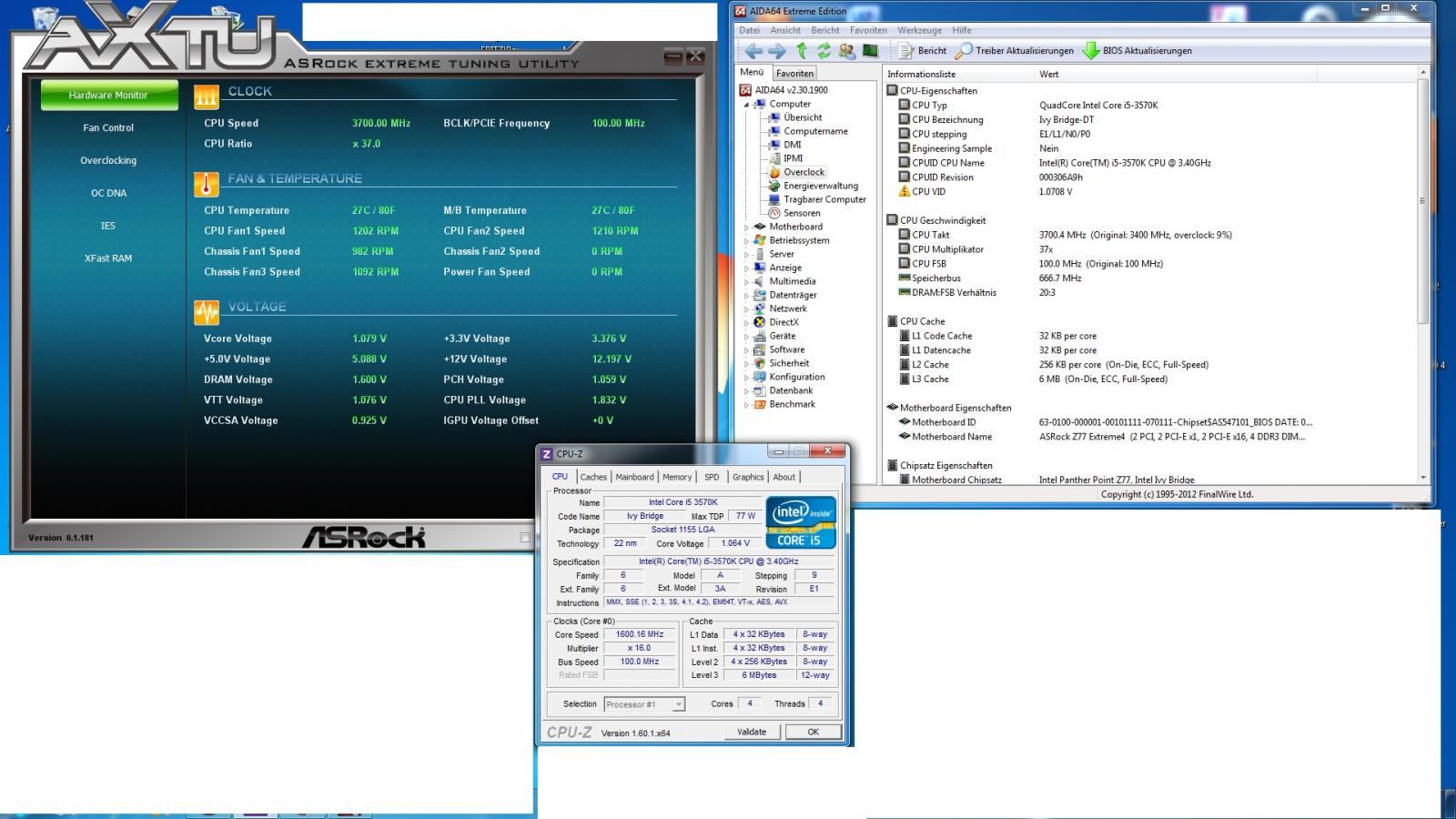Select the AIDA64 v2.30.1900 root tree node
This screenshot has height=819, width=1456.
[784, 90]
